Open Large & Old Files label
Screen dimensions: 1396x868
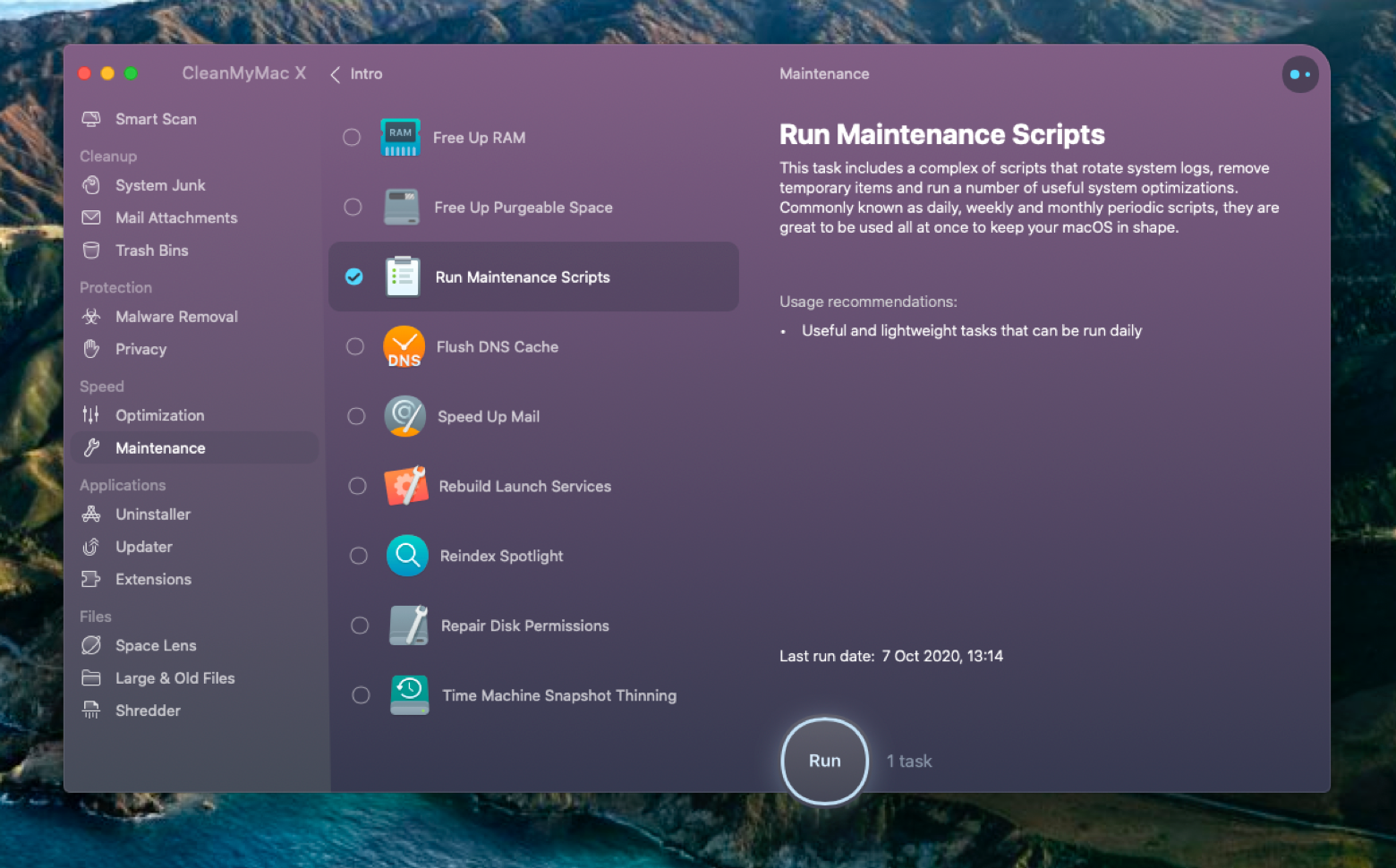175,678
